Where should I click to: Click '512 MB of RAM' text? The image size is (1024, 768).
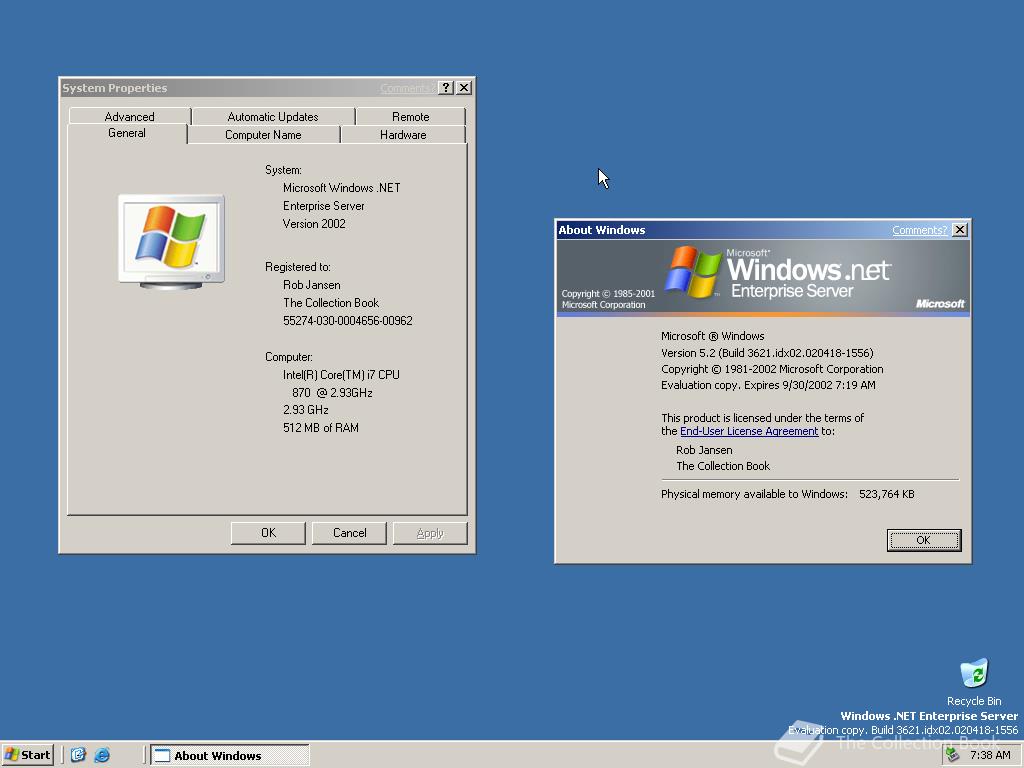[x=321, y=428]
